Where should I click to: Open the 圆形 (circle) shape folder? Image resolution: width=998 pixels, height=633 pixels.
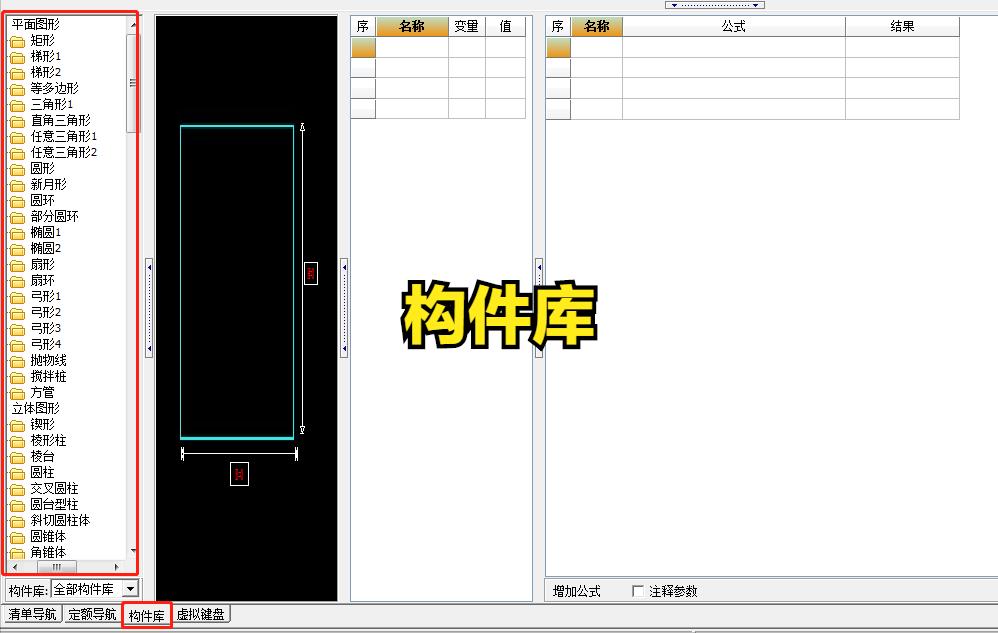(x=40, y=169)
